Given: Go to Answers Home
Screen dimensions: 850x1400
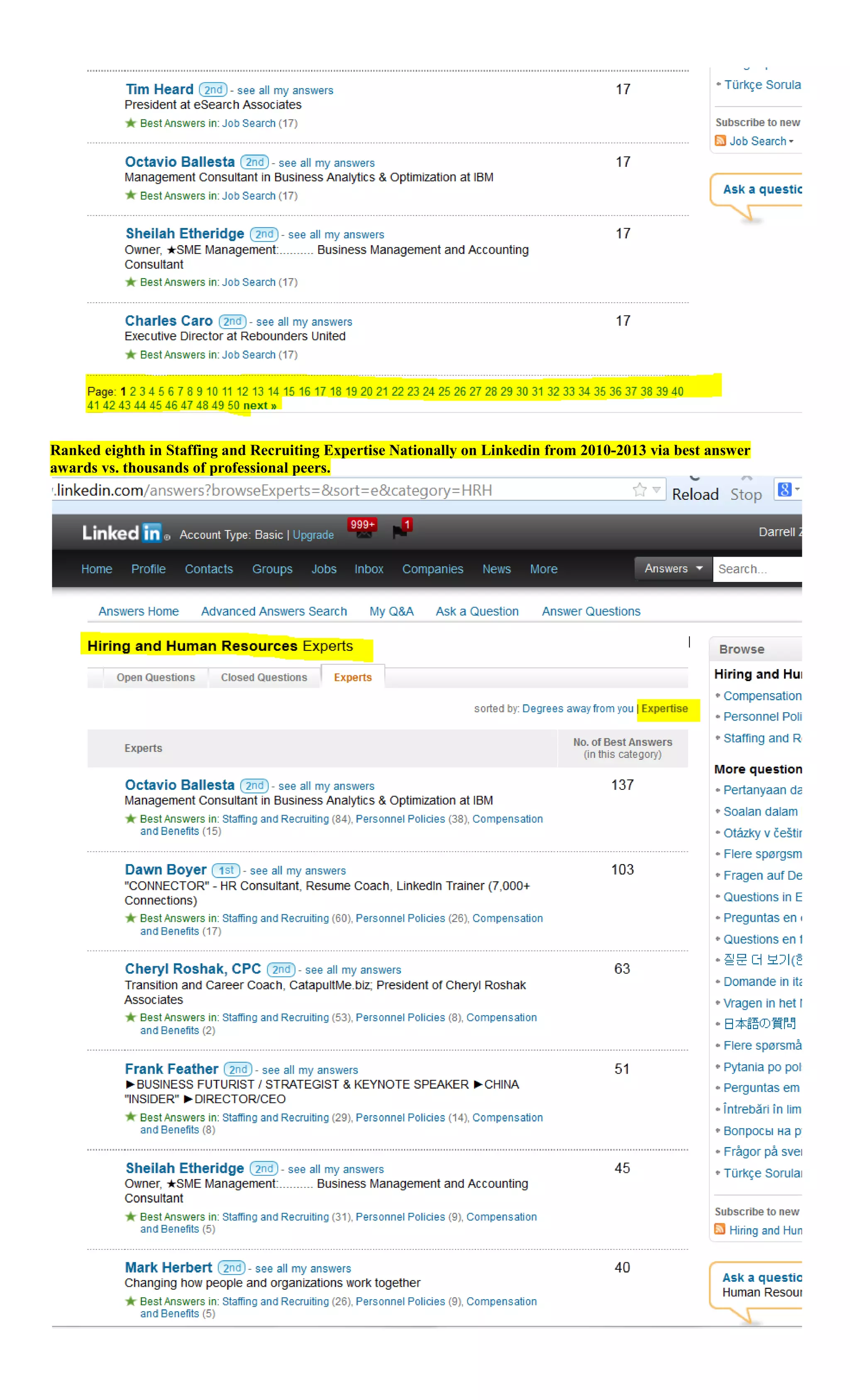Looking at the screenshot, I should coord(139,611).
